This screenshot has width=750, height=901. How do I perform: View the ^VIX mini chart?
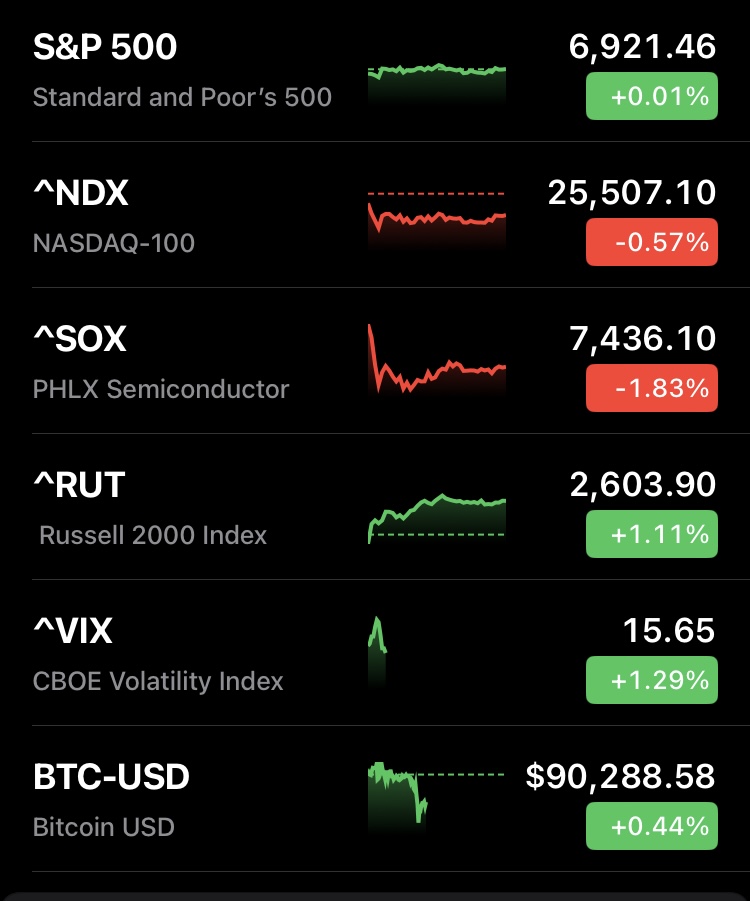[x=378, y=650]
